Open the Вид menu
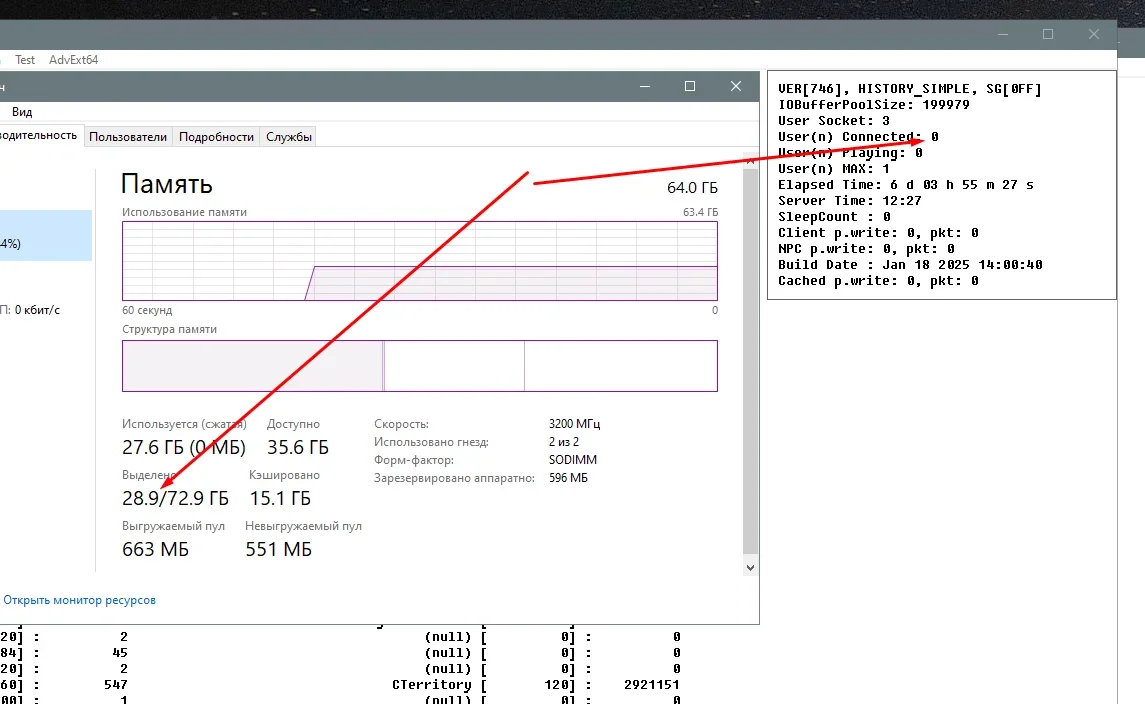The height and width of the screenshot is (704, 1145). coord(21,113)
